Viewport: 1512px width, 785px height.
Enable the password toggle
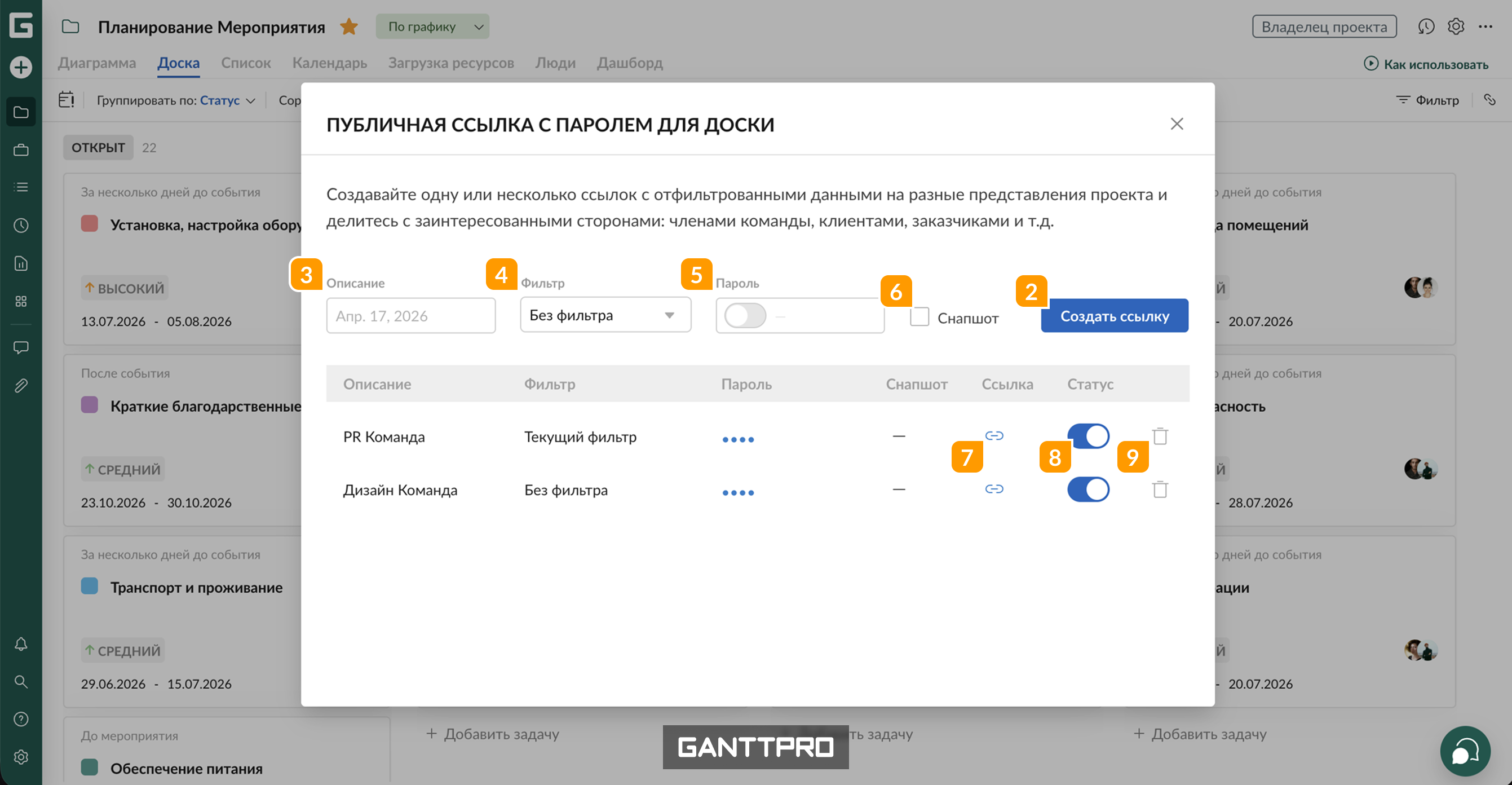745,316
